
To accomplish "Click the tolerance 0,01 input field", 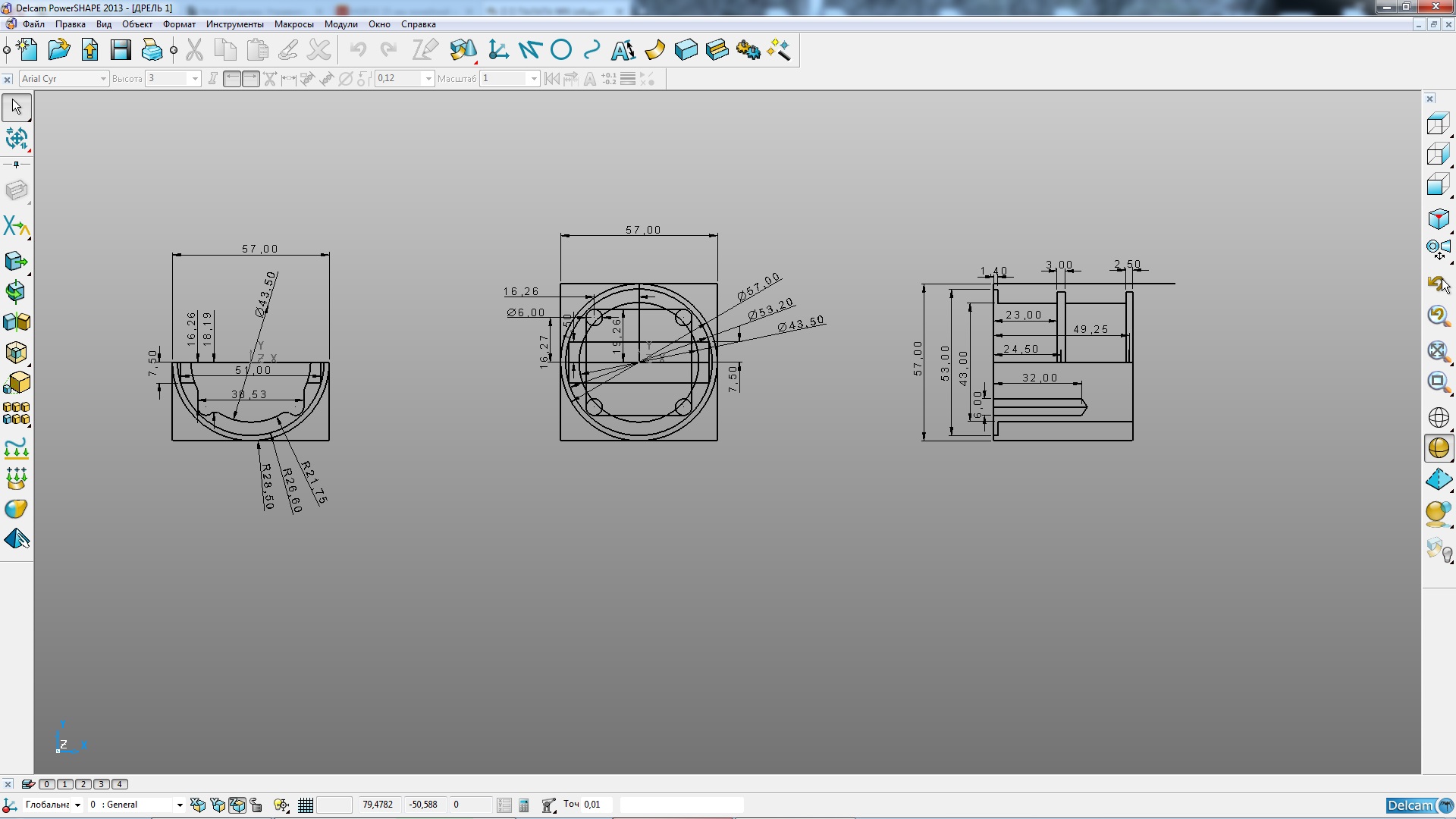I will point(596,805).
